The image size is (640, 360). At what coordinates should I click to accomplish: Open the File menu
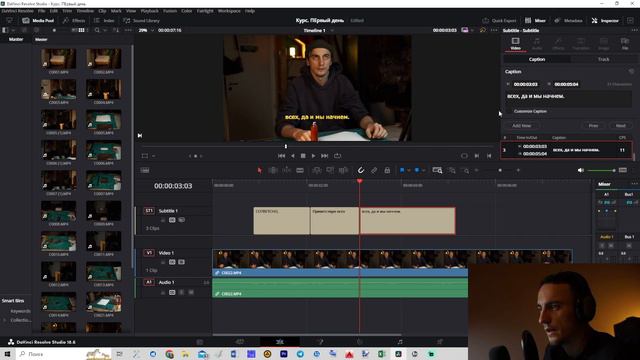[42, 11]
